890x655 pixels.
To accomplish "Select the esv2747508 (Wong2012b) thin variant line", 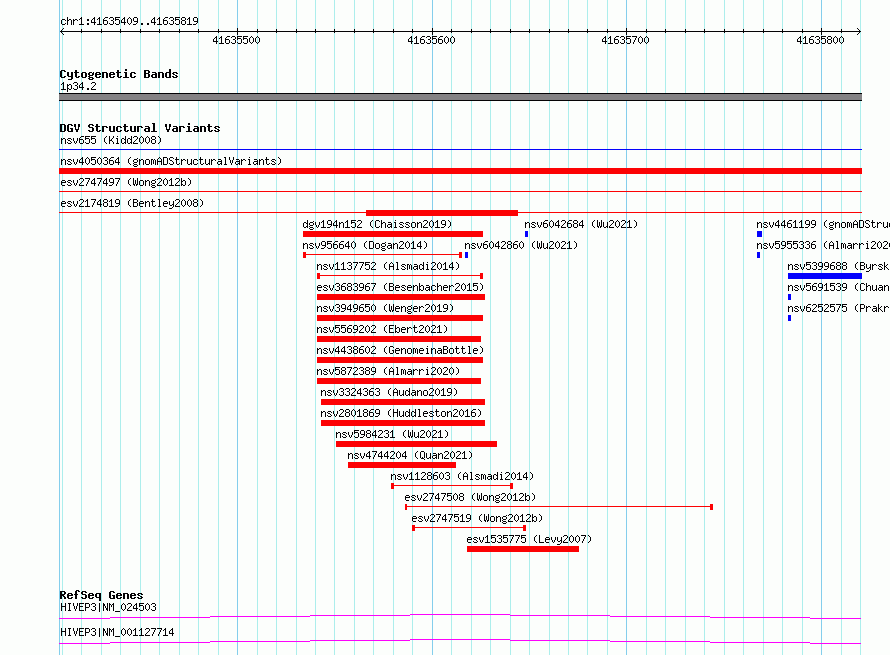I will tap(559, 507).
